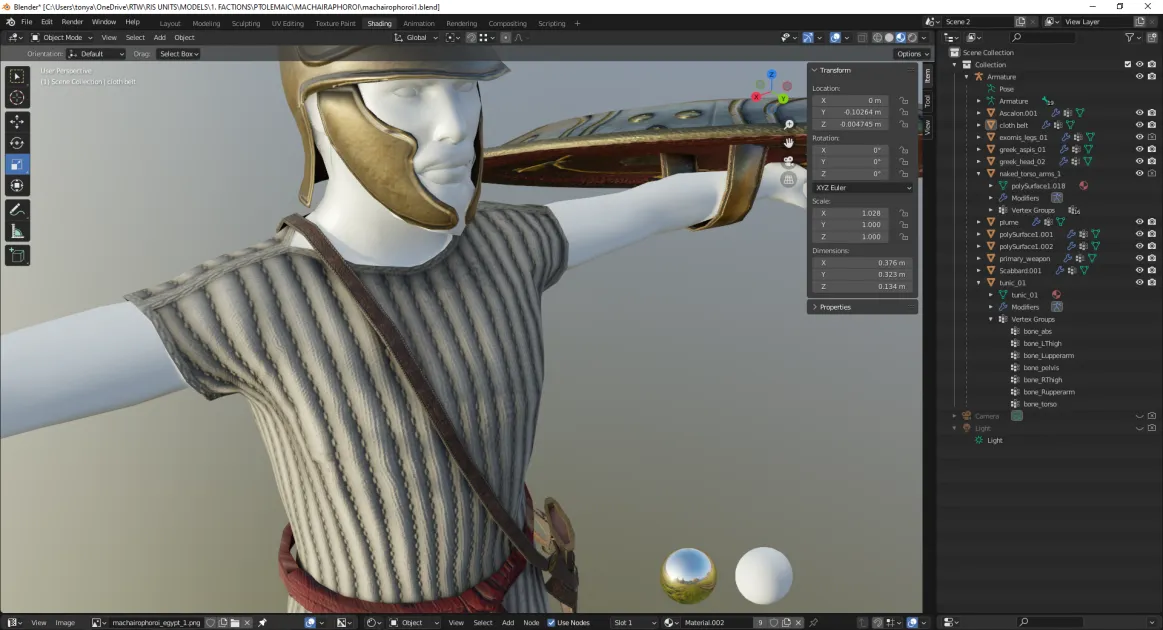The height and width of the screenshot is (630, 1163).
Task: Click the Options button in viewport header
Action: [912, 53]
